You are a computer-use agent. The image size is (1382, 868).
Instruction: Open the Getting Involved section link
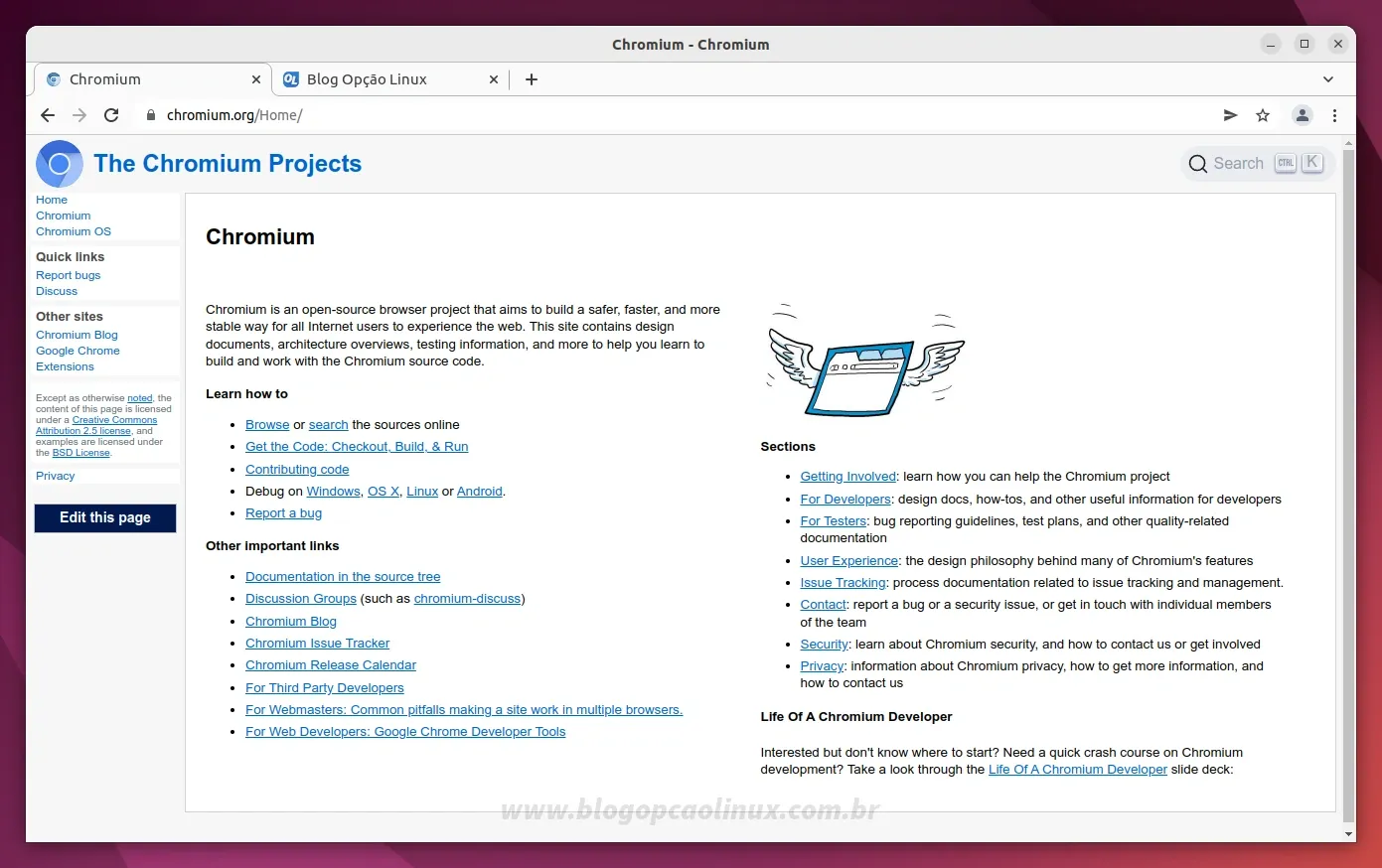[x=847, y=477]
